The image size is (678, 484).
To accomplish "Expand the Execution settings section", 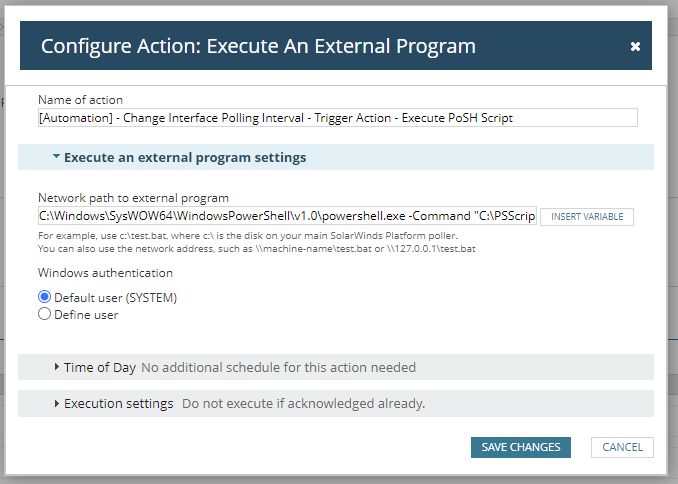I will [118, 403].
